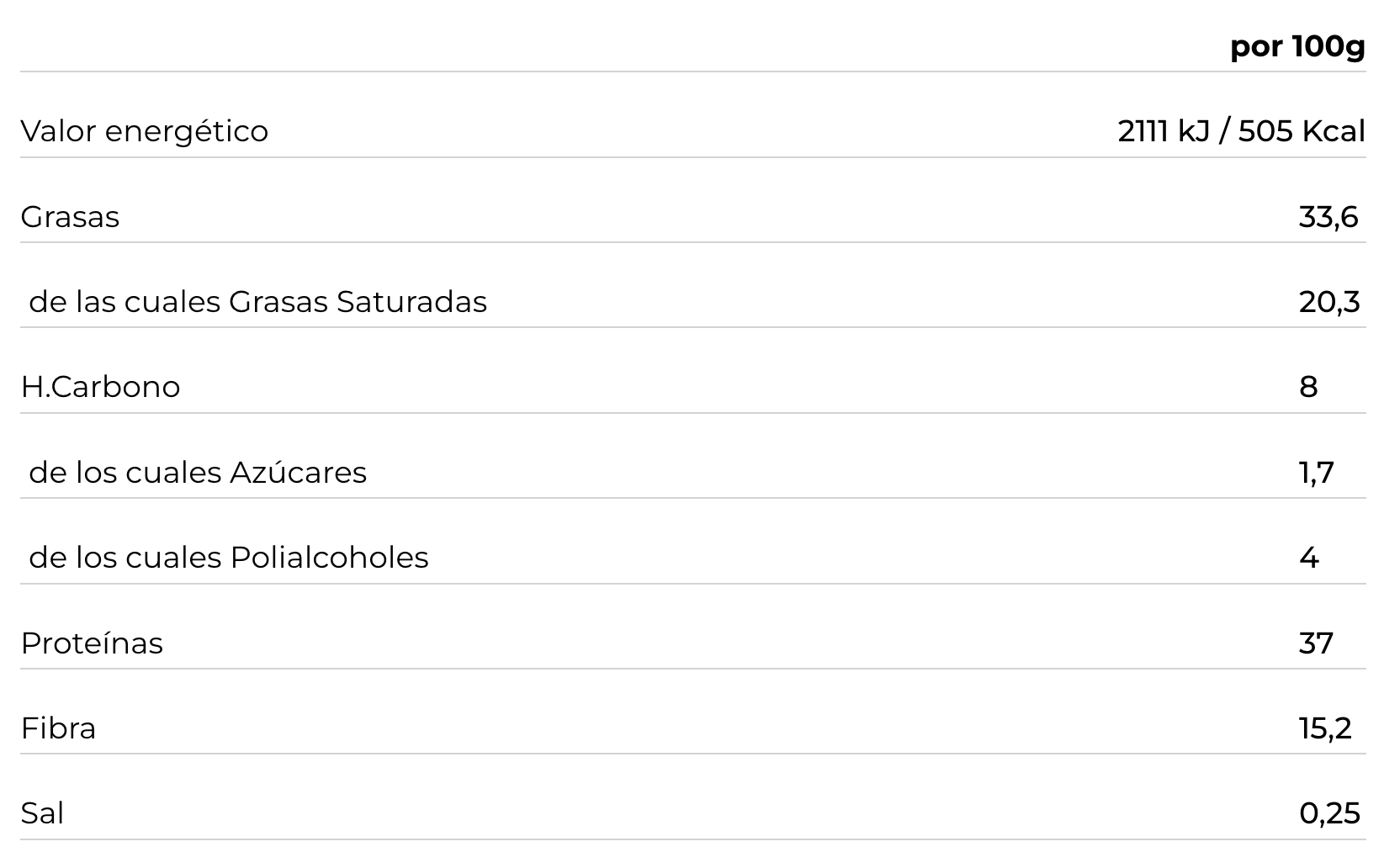
Task: Select the "Sal" row label
Action: click(x=42, y=813)
